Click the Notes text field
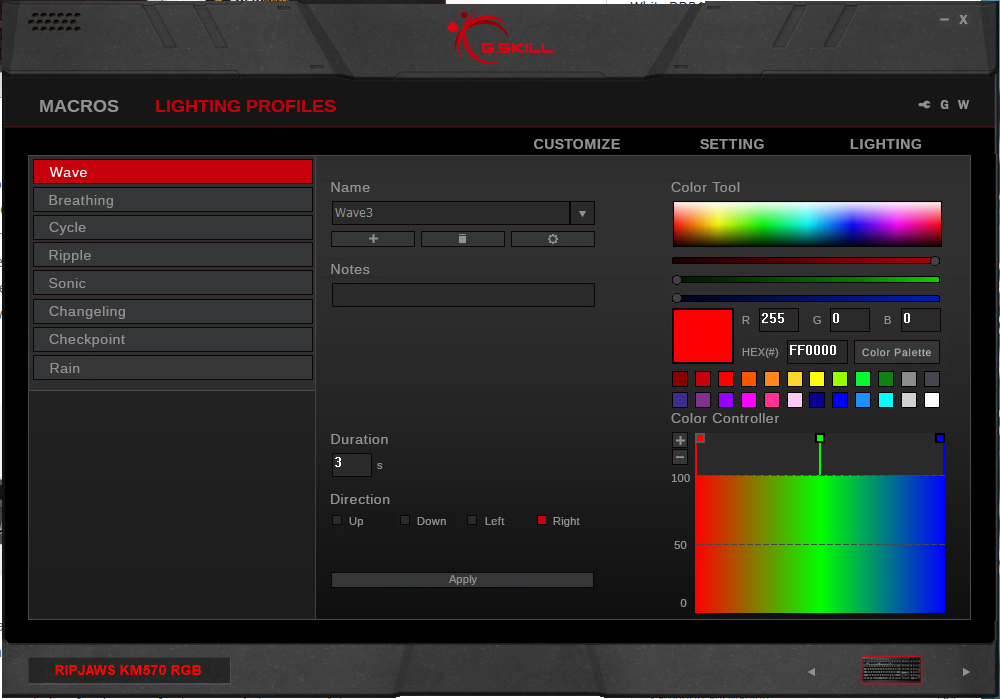This screenshot has width=1000, height=699. click(x=463, y=295)
